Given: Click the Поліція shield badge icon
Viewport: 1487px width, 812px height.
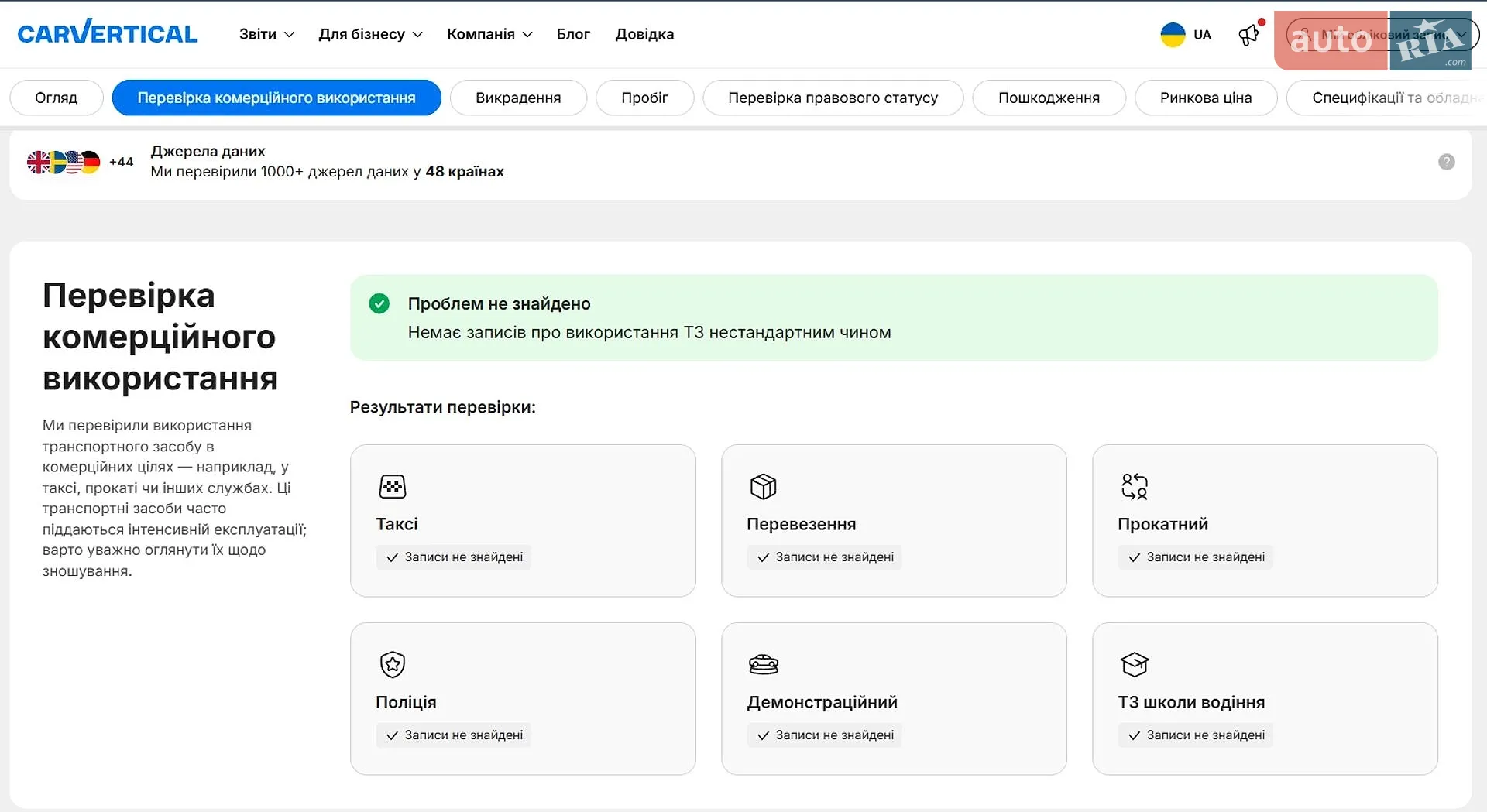Looking at the screenshot, I should pos(393,664).
